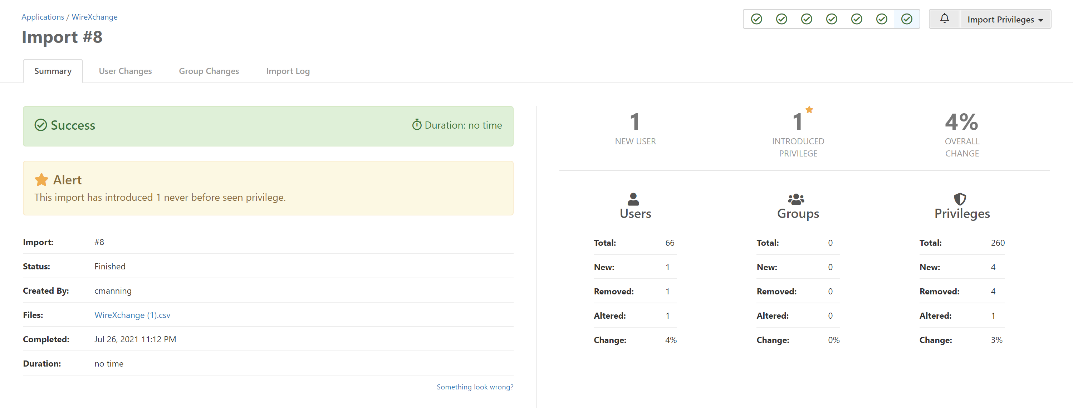Click the Users person icon
The image size is (1073, 408).
(635, 199)
